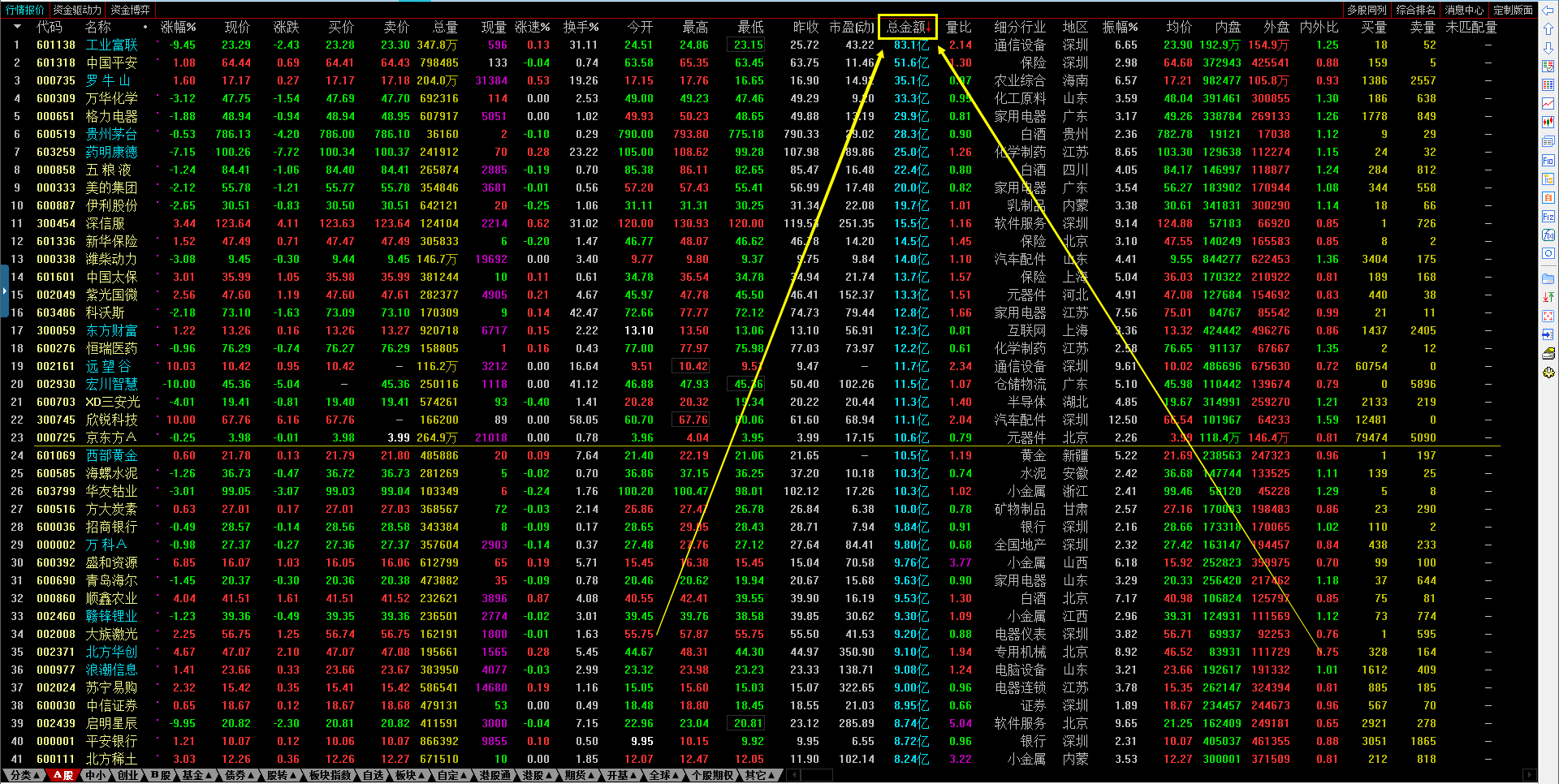Click the blue up arrow sidebar icon

pyautogui.click(x=1548, y=29)
